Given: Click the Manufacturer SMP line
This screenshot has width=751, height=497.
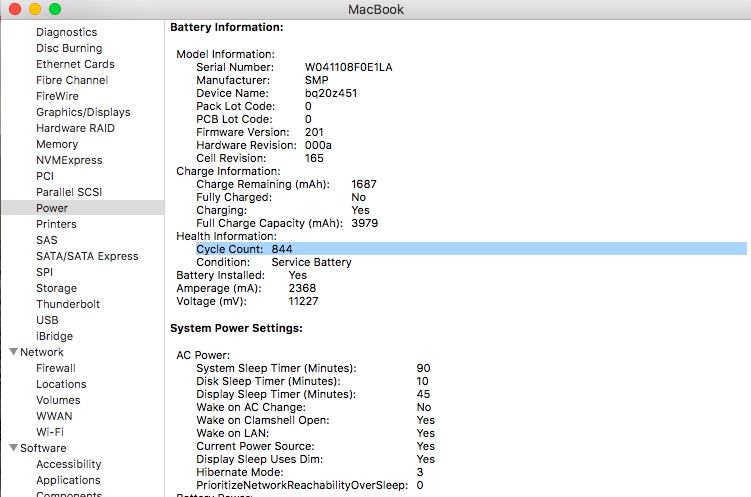Looking at the screenshot, I should (x=262, y=80).
